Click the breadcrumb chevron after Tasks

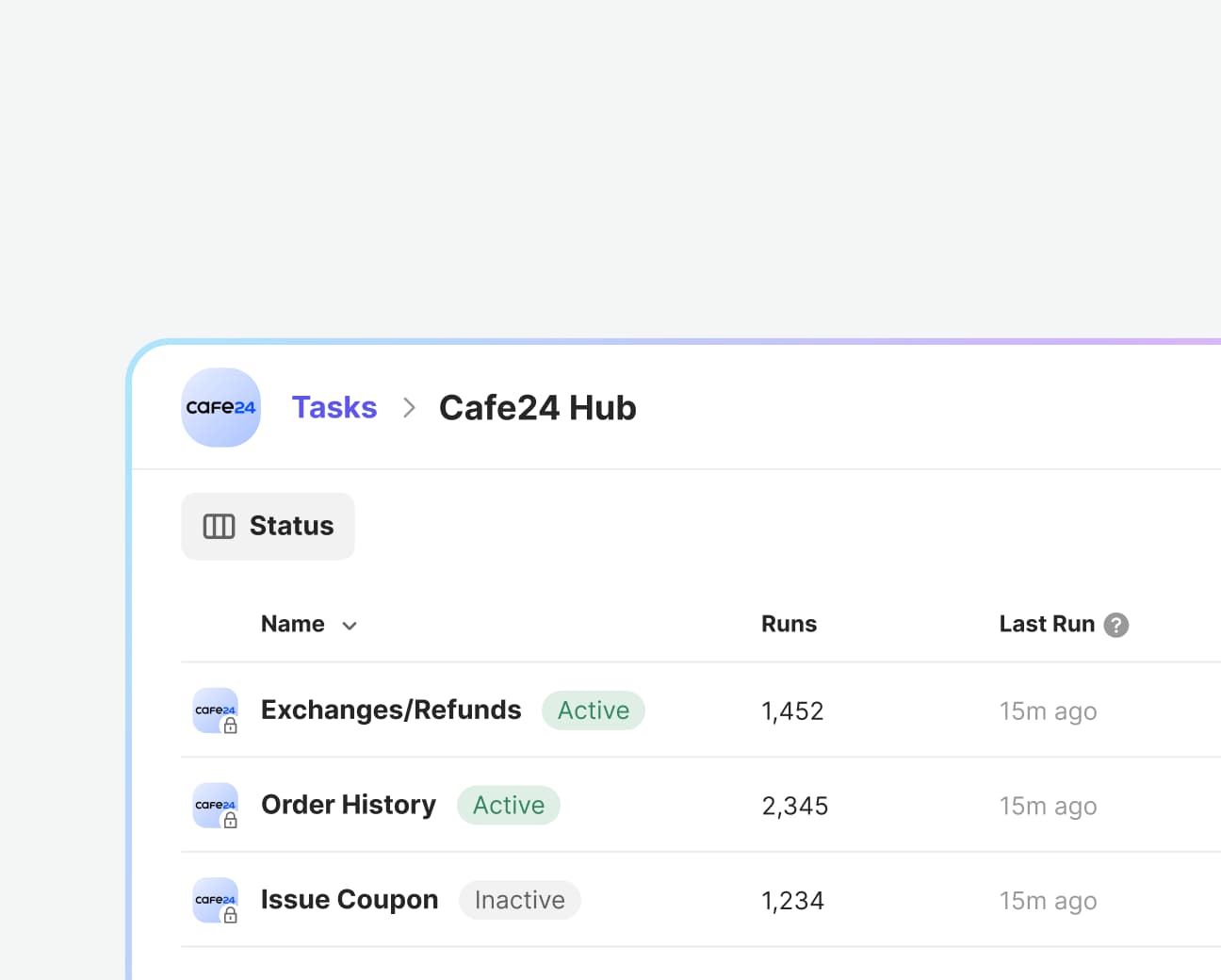(x=409, y=407)
